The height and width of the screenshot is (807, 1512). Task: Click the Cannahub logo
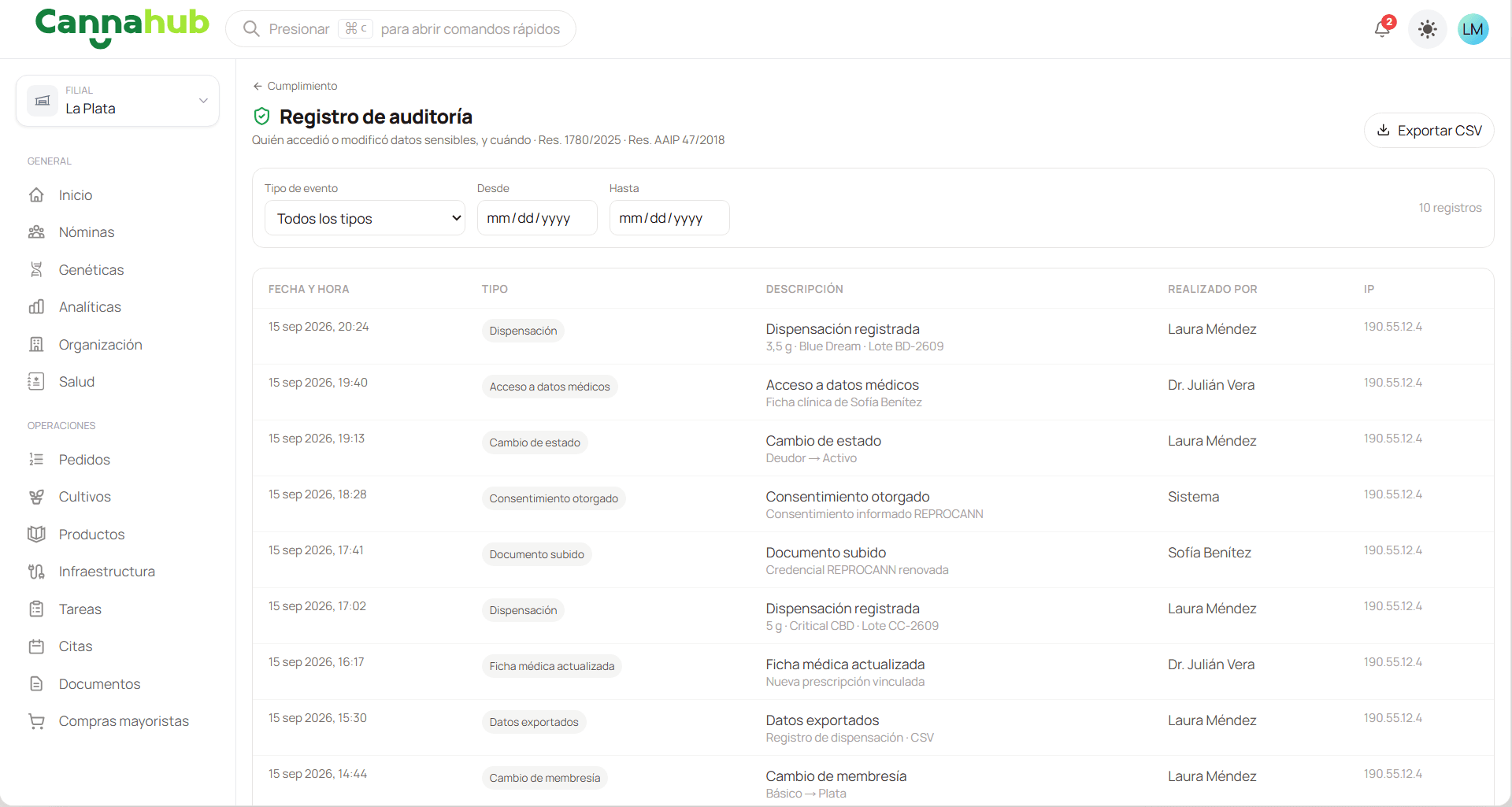click(x=122, y=28)
